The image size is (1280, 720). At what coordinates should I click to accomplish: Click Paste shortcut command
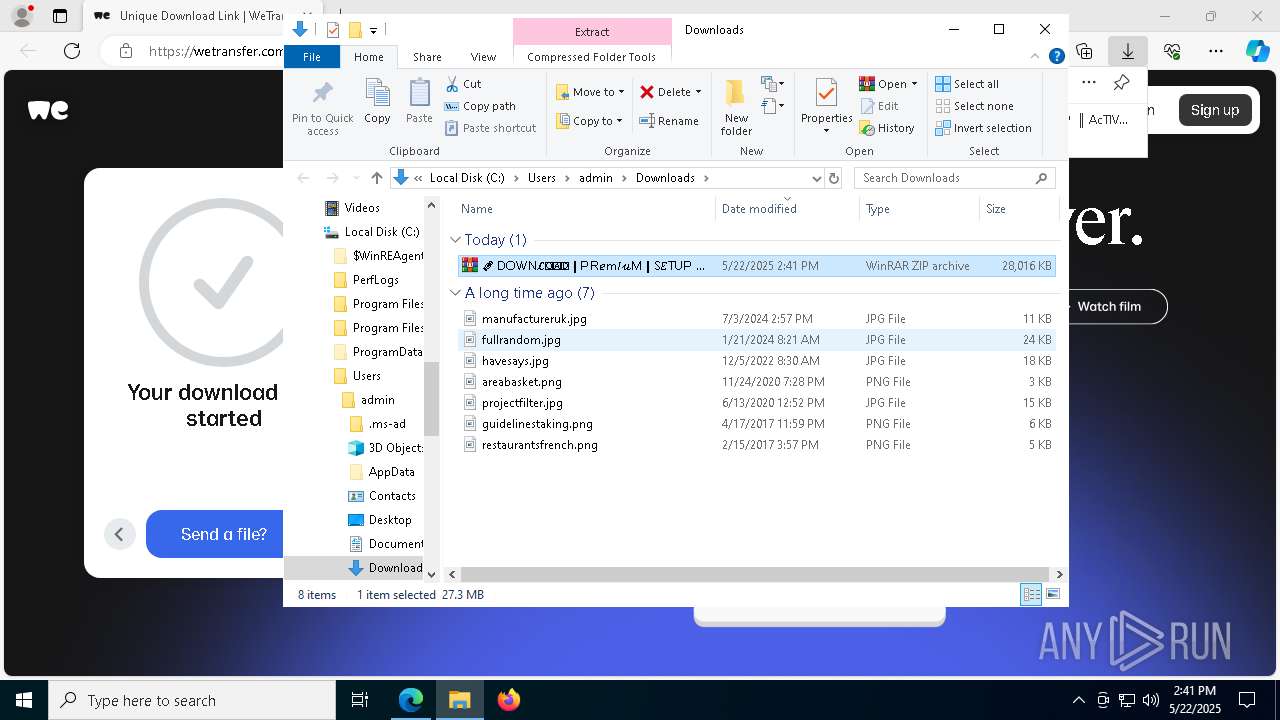[x=490, y=128]
